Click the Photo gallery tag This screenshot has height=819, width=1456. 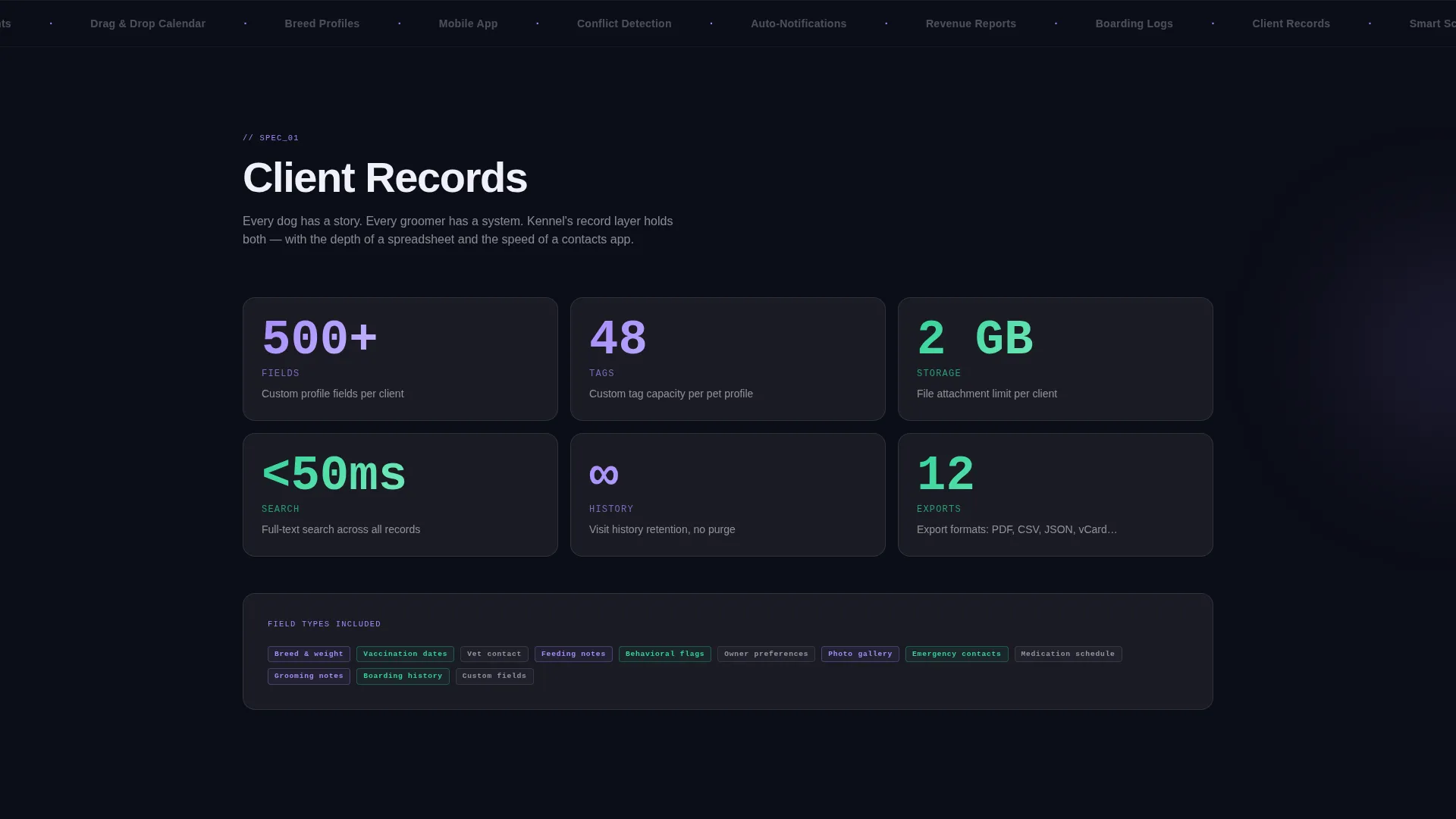point(860,654)
